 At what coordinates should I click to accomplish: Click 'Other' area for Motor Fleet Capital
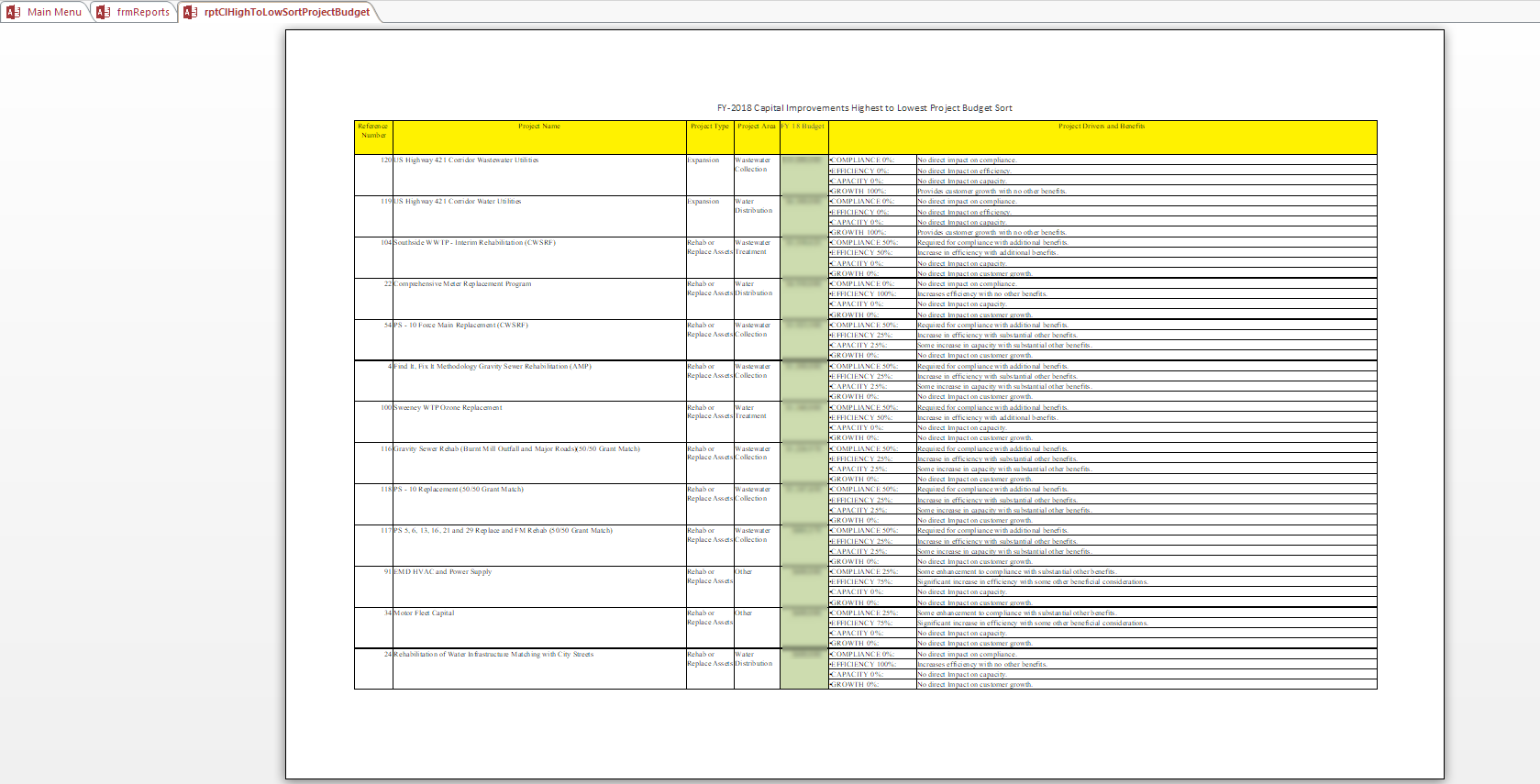pos(744,613)
